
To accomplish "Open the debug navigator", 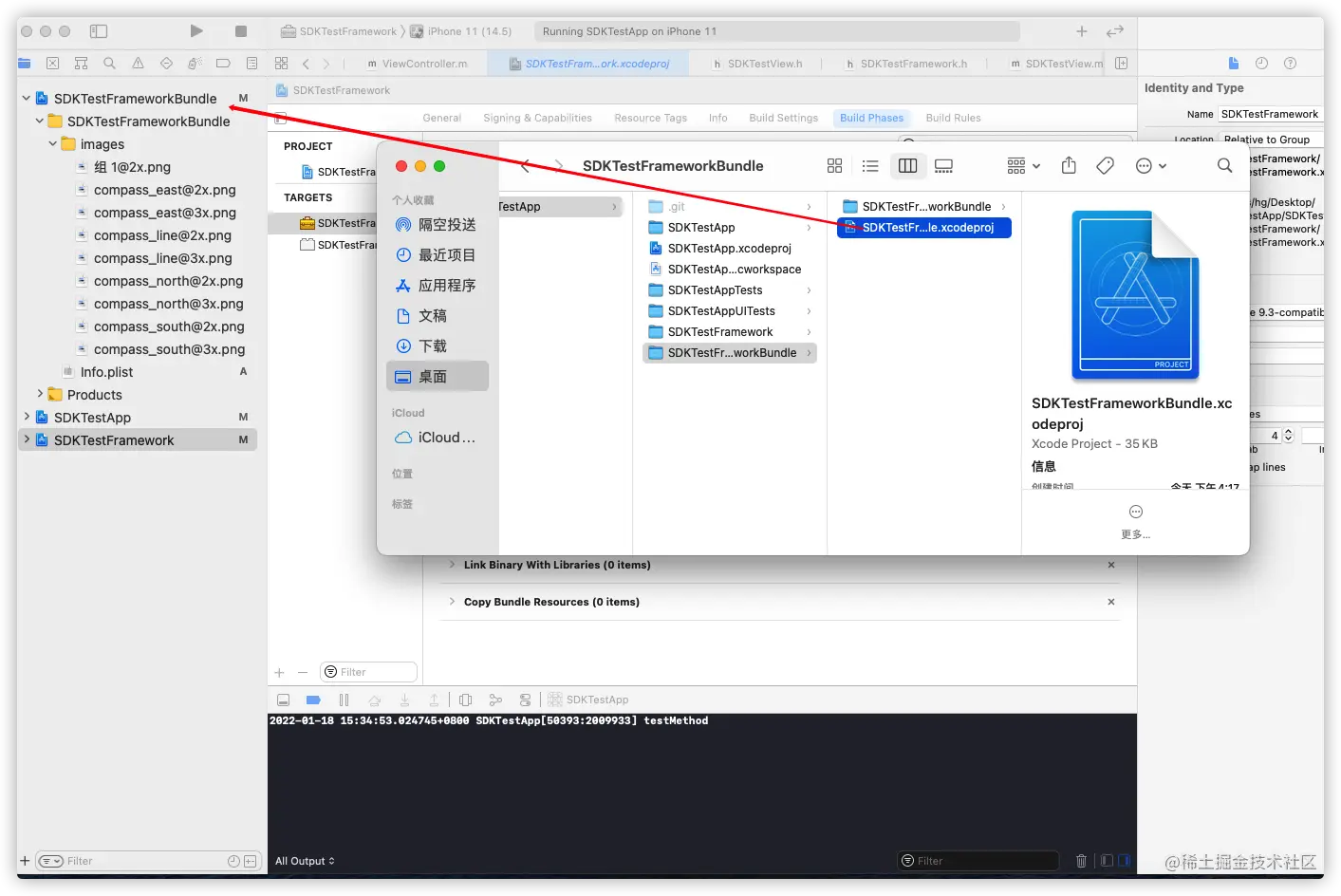I will coord(196,64).
